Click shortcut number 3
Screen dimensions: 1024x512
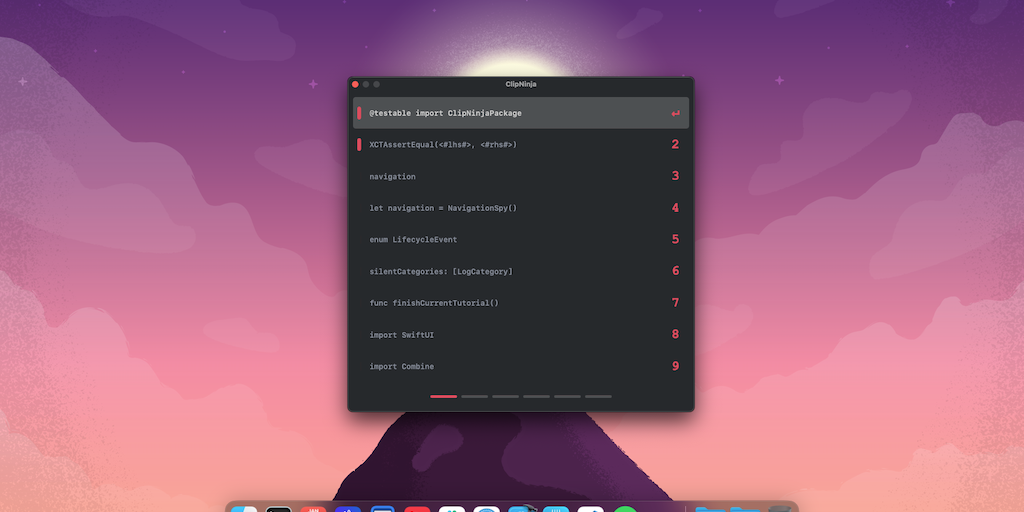pyautogui.click(x=675, y=176)
